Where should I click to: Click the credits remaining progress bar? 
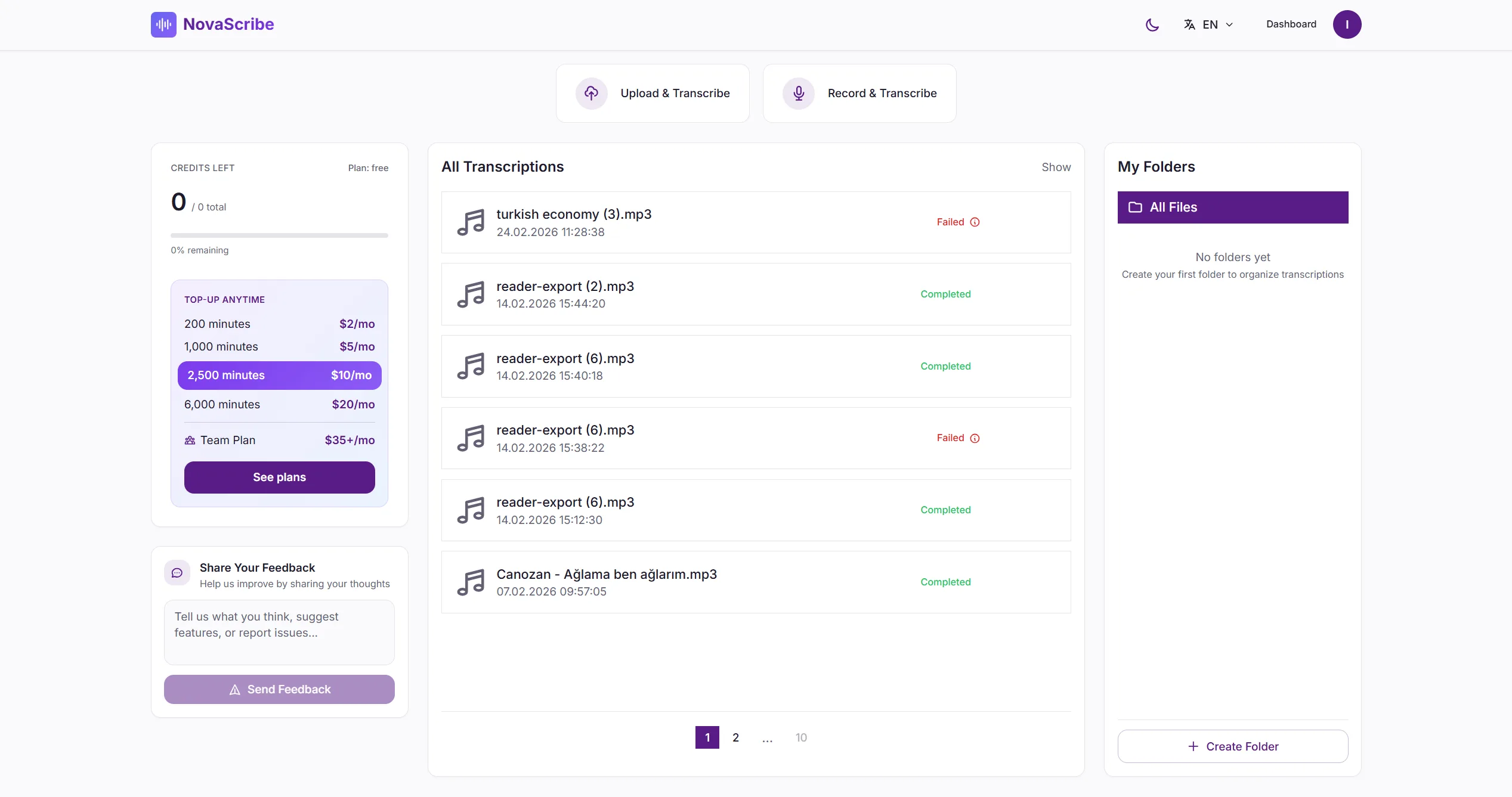pos(279,235)
